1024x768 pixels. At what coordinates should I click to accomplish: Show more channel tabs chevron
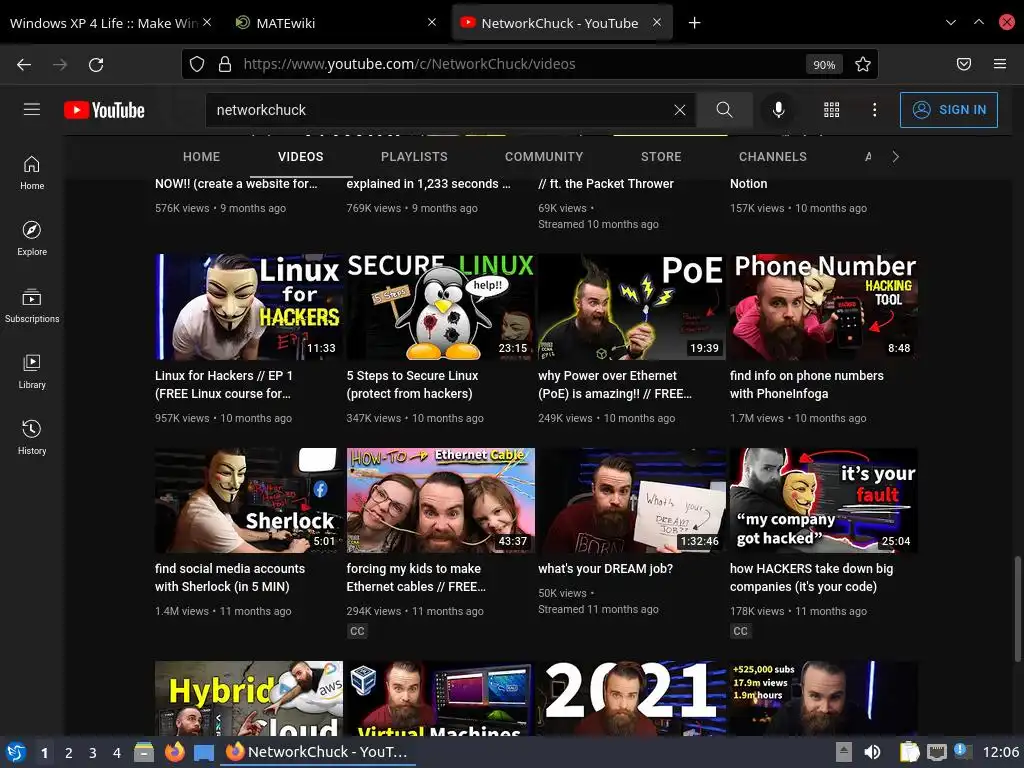coord(895,157)
